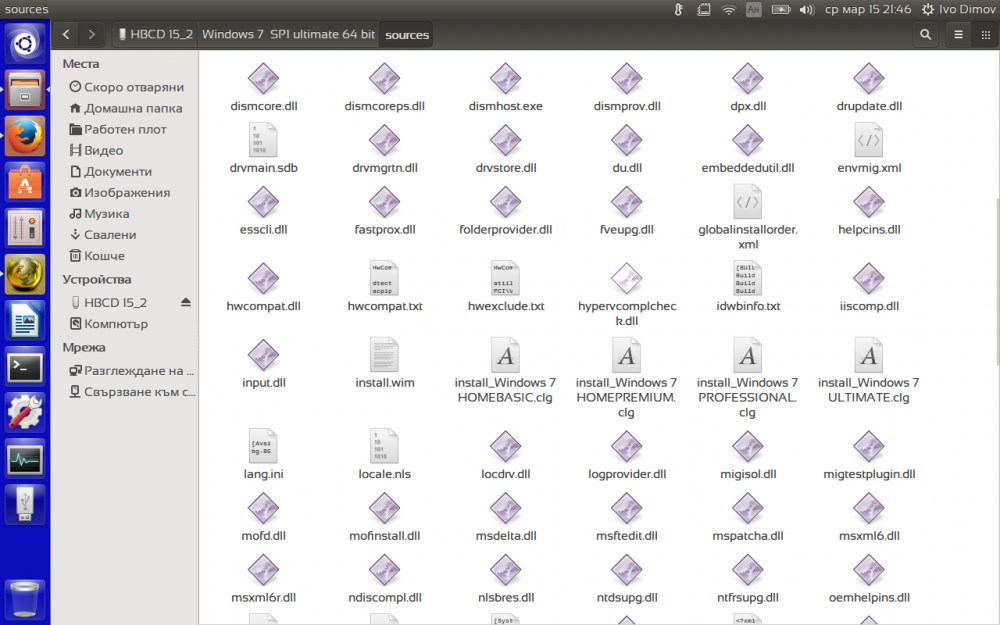This screenshot has height=625, width=1000.
Task: Select dismhost.exe file
Action: (505, 87)
